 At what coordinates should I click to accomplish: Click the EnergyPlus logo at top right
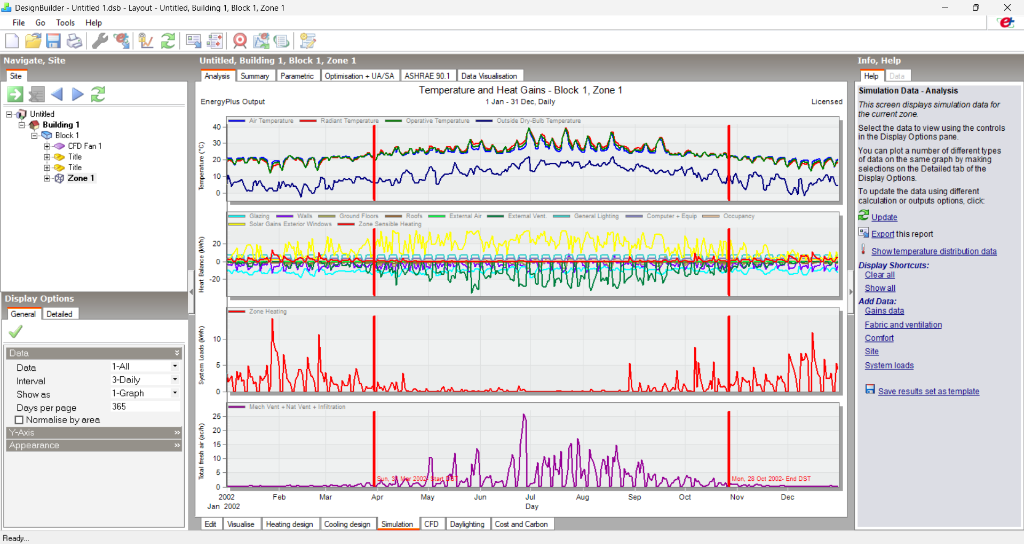tap(1006, 22)
